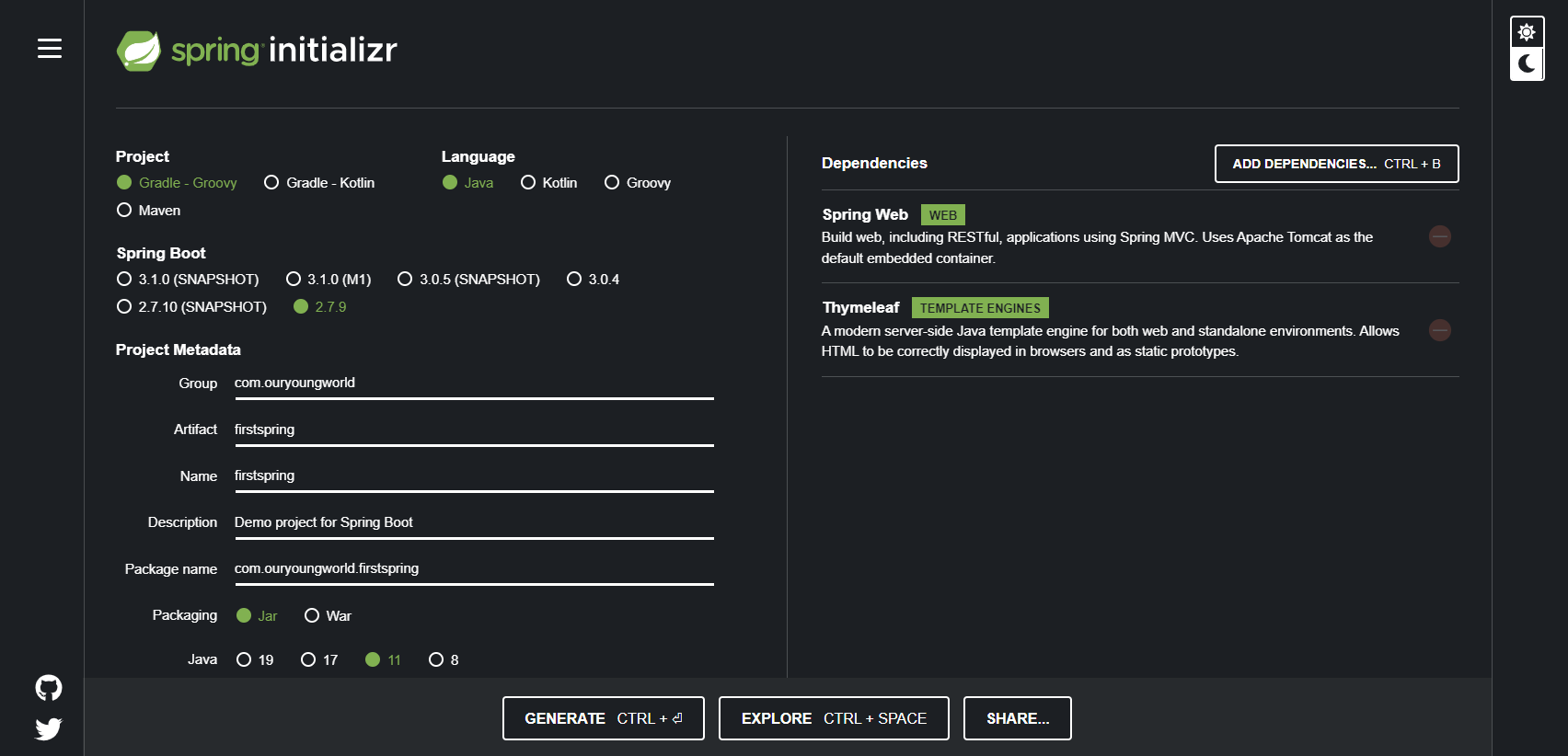Switch to light theme sun icon
Image resolution: width=1568 pixels, height=756 pixels.
click(x=1527, y=32)
